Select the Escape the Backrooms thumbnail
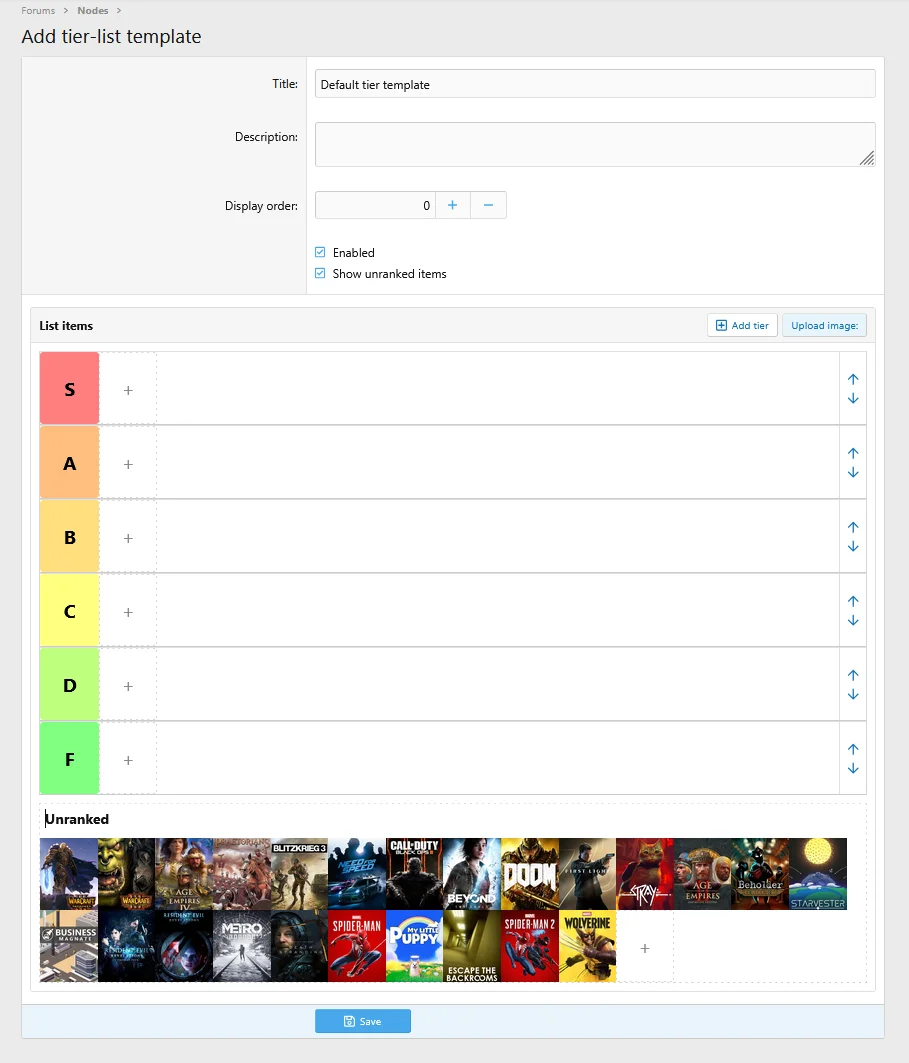Viewport: 909px width, 1063px height. [x=472, y=946]
